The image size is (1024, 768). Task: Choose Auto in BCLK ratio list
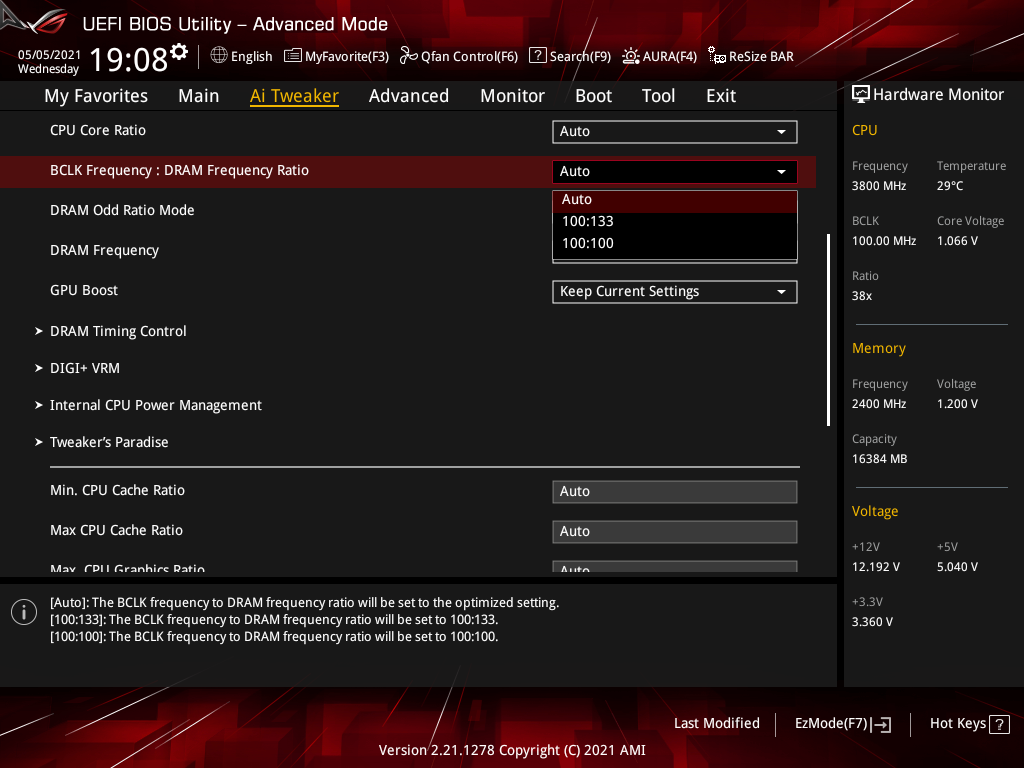click(x=675, y=200)
